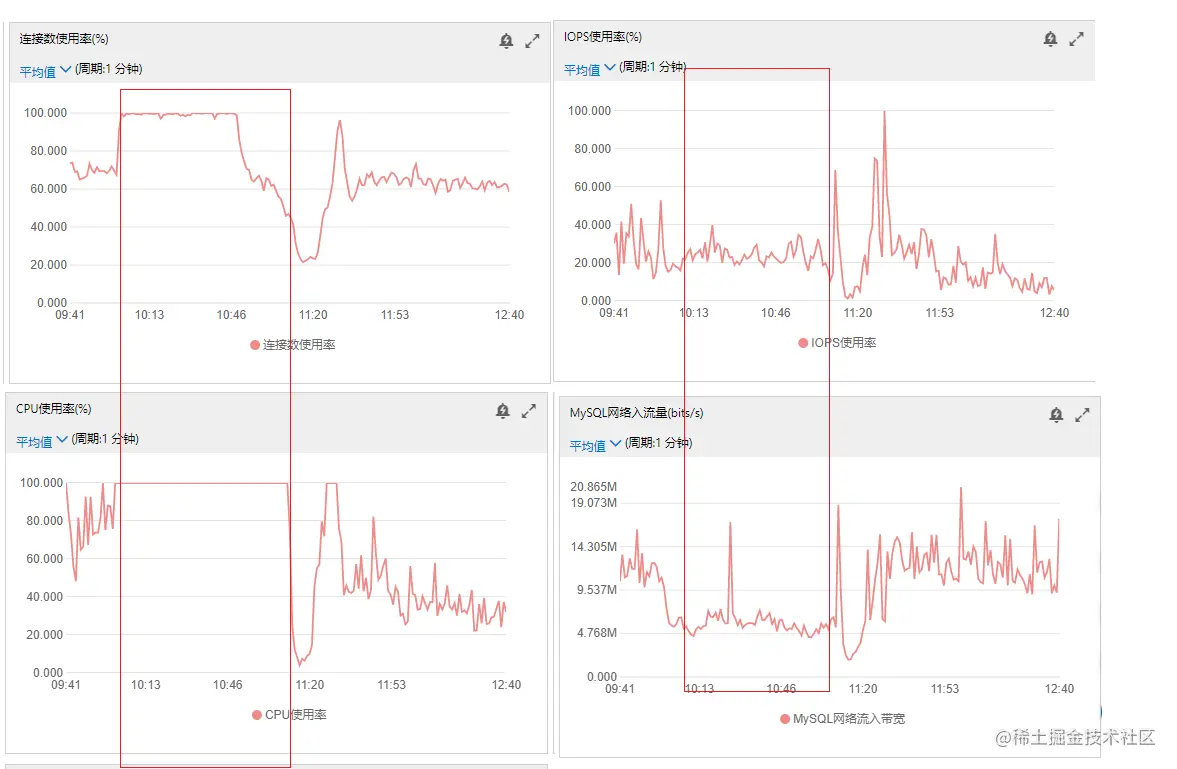Toggle the CPU使用率 legend series
The height and width of the screenshot is (769, 1177).
(289, 715)
